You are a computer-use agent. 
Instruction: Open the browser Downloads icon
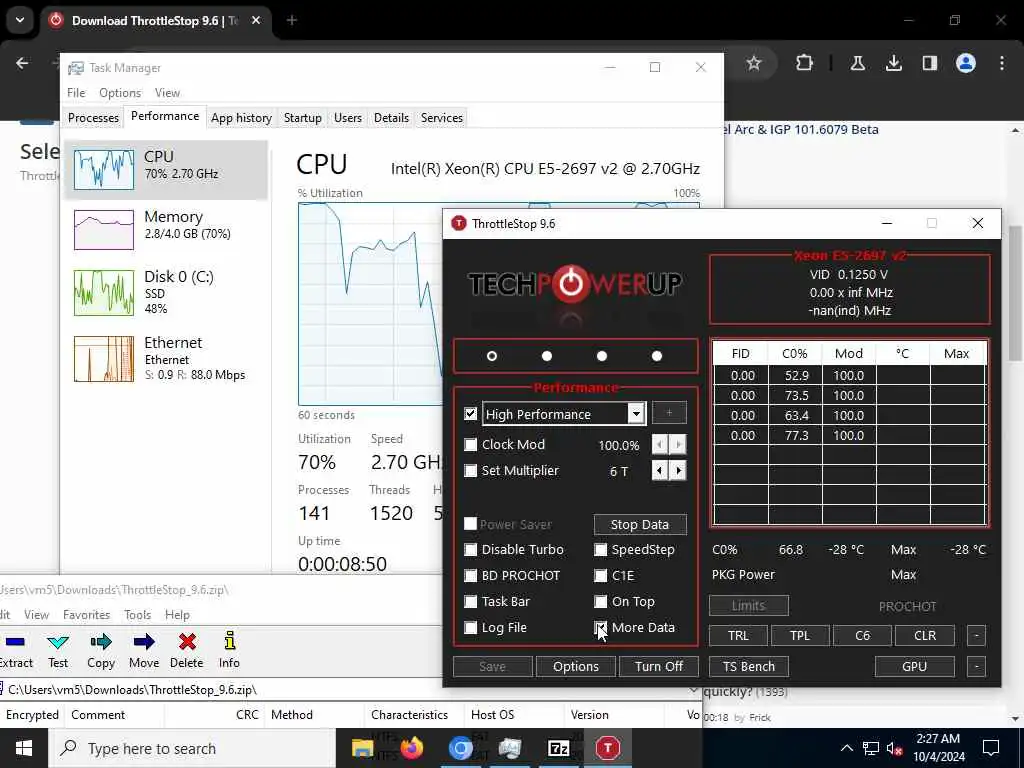[x=893, y=63]
